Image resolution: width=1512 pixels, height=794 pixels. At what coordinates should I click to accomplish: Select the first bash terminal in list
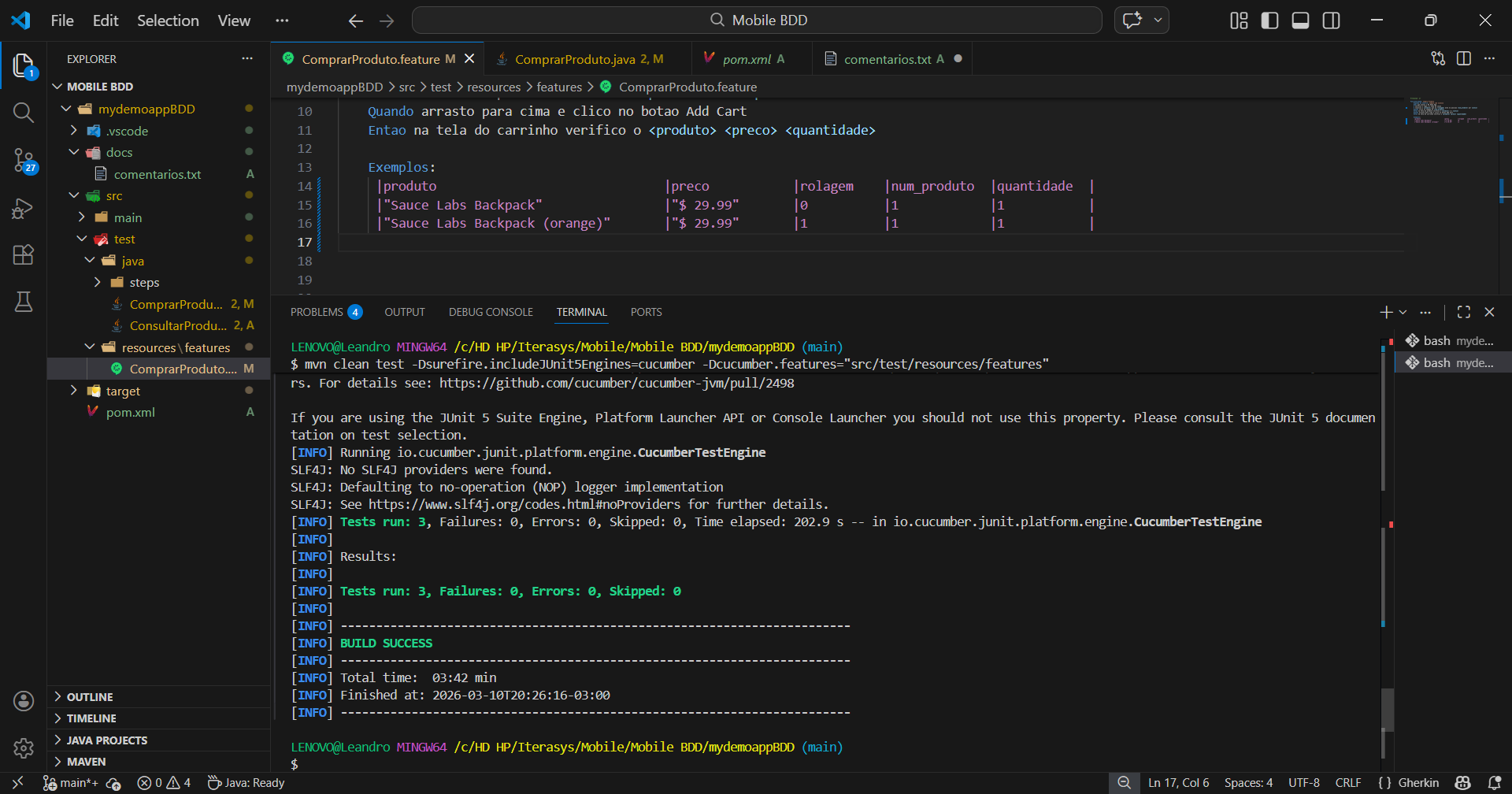[1453, 341]
